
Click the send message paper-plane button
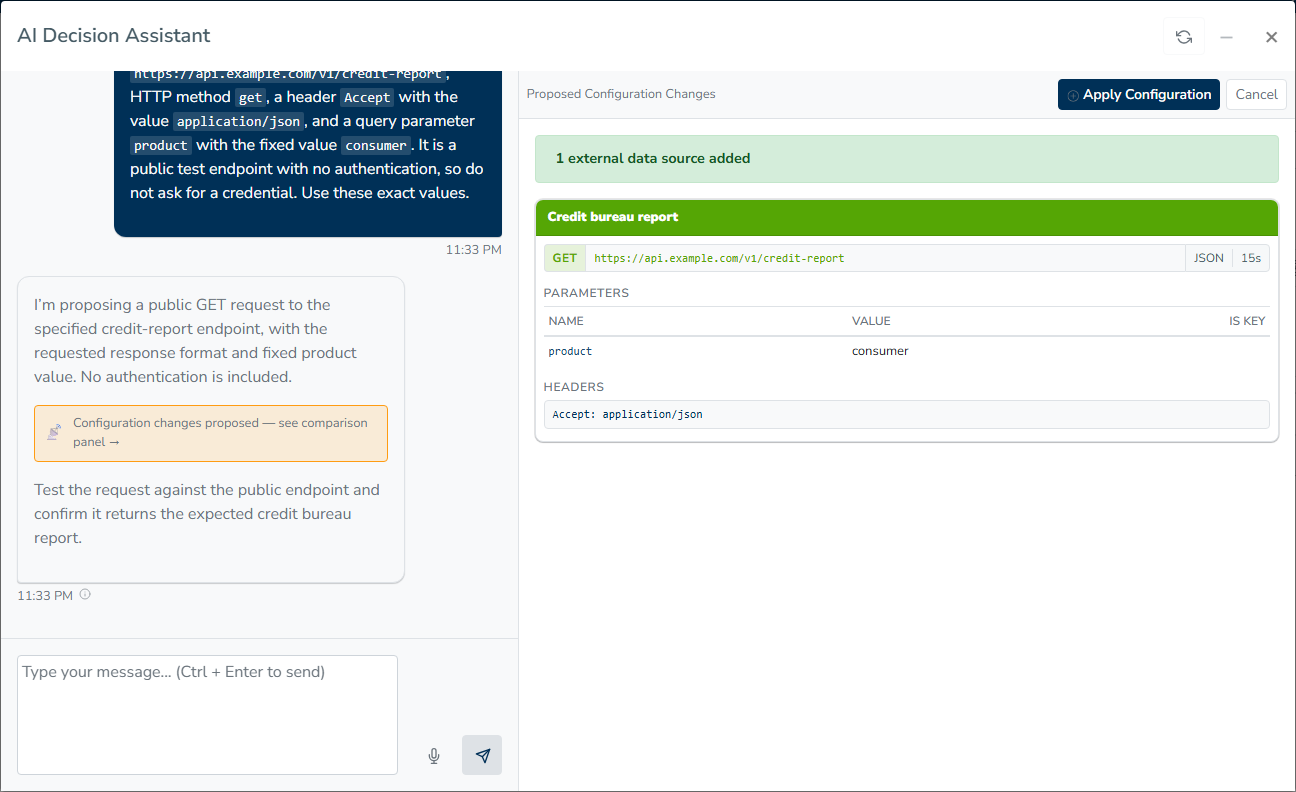482,755
